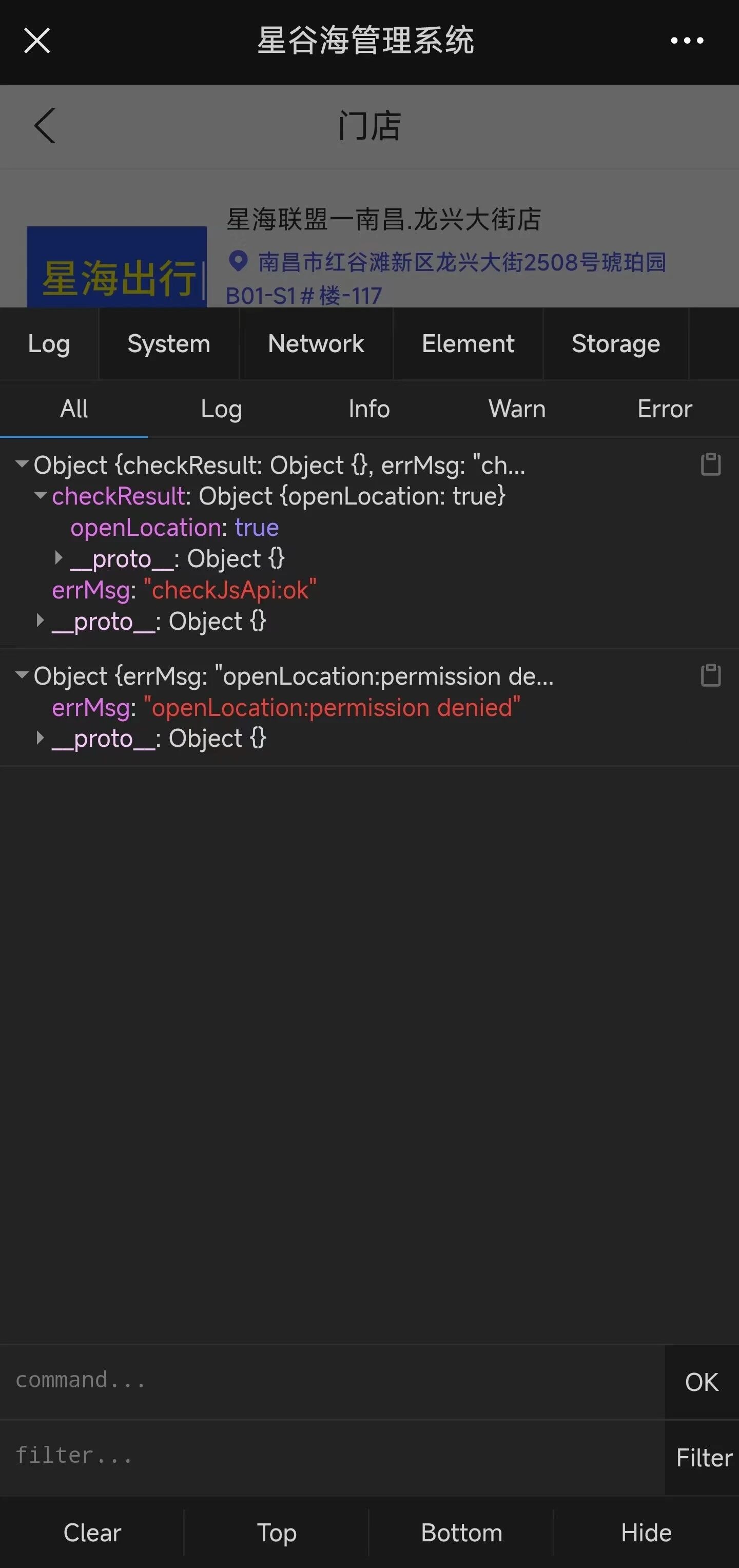Go back using the left chevron arrow

point(45,126)
